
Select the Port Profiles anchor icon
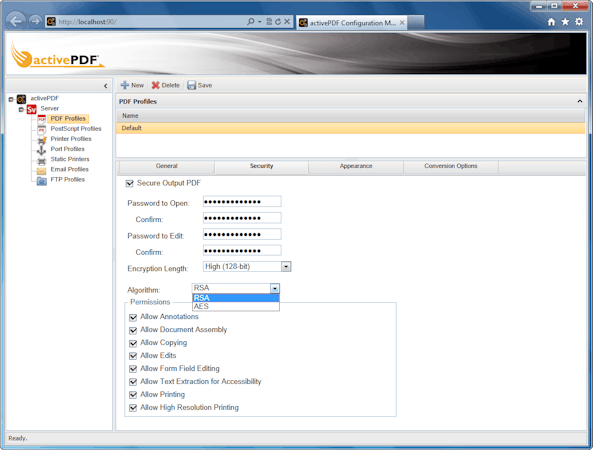coord(41,150)
